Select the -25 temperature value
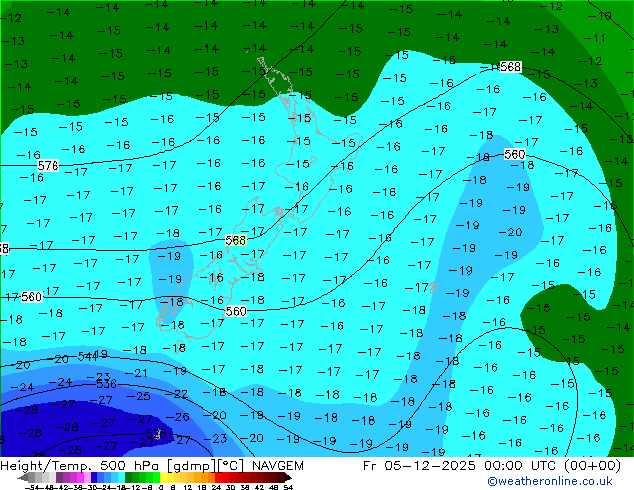The height and width of the screenshot is (490, 634). click(138, 396)
